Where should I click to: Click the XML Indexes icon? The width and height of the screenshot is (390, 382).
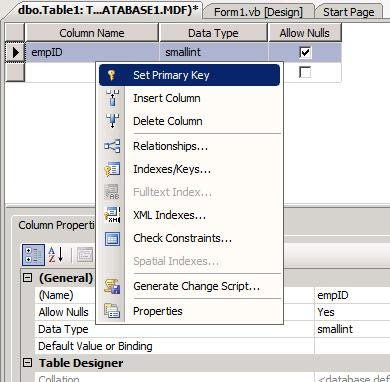tap(112, 215)
